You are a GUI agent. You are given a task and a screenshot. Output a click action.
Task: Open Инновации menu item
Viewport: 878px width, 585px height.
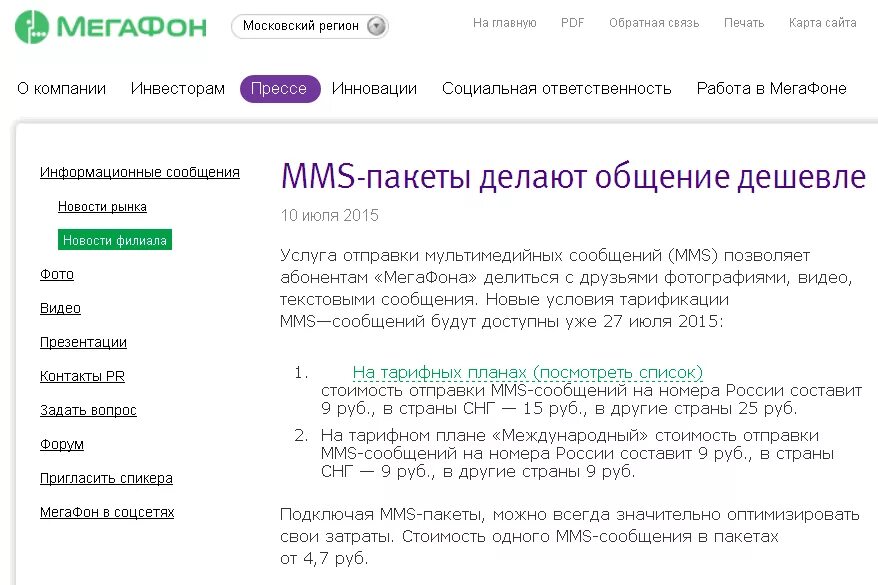coord(374,88)
